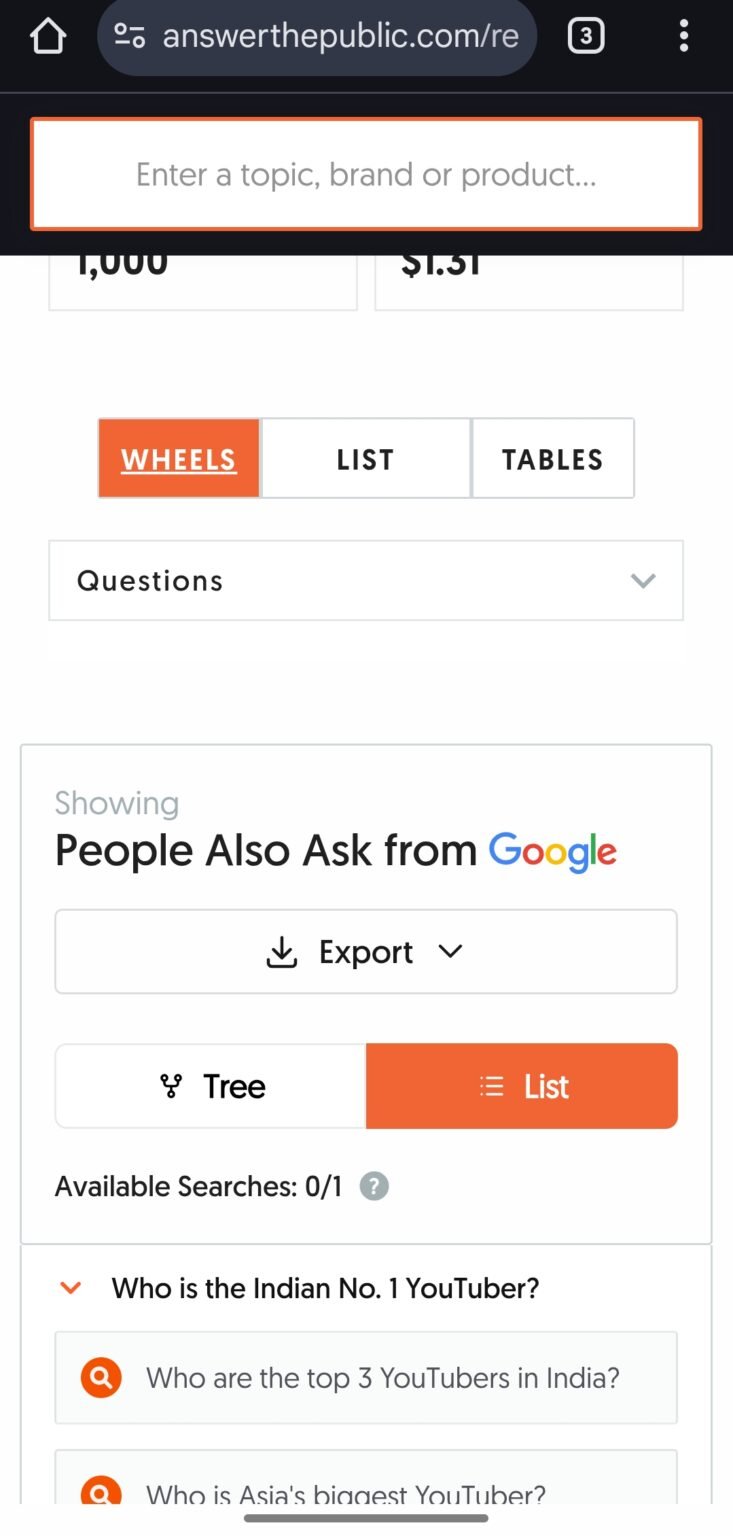Open the site info icon in address bar
The height and width of the screenshot is (1536, 733).
click(130, 37)
